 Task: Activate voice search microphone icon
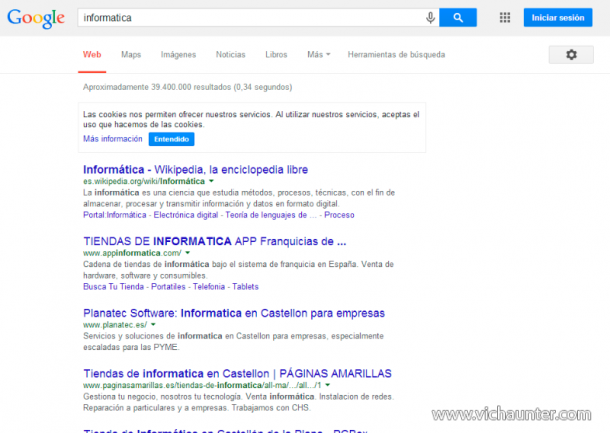tap(430, 18)
